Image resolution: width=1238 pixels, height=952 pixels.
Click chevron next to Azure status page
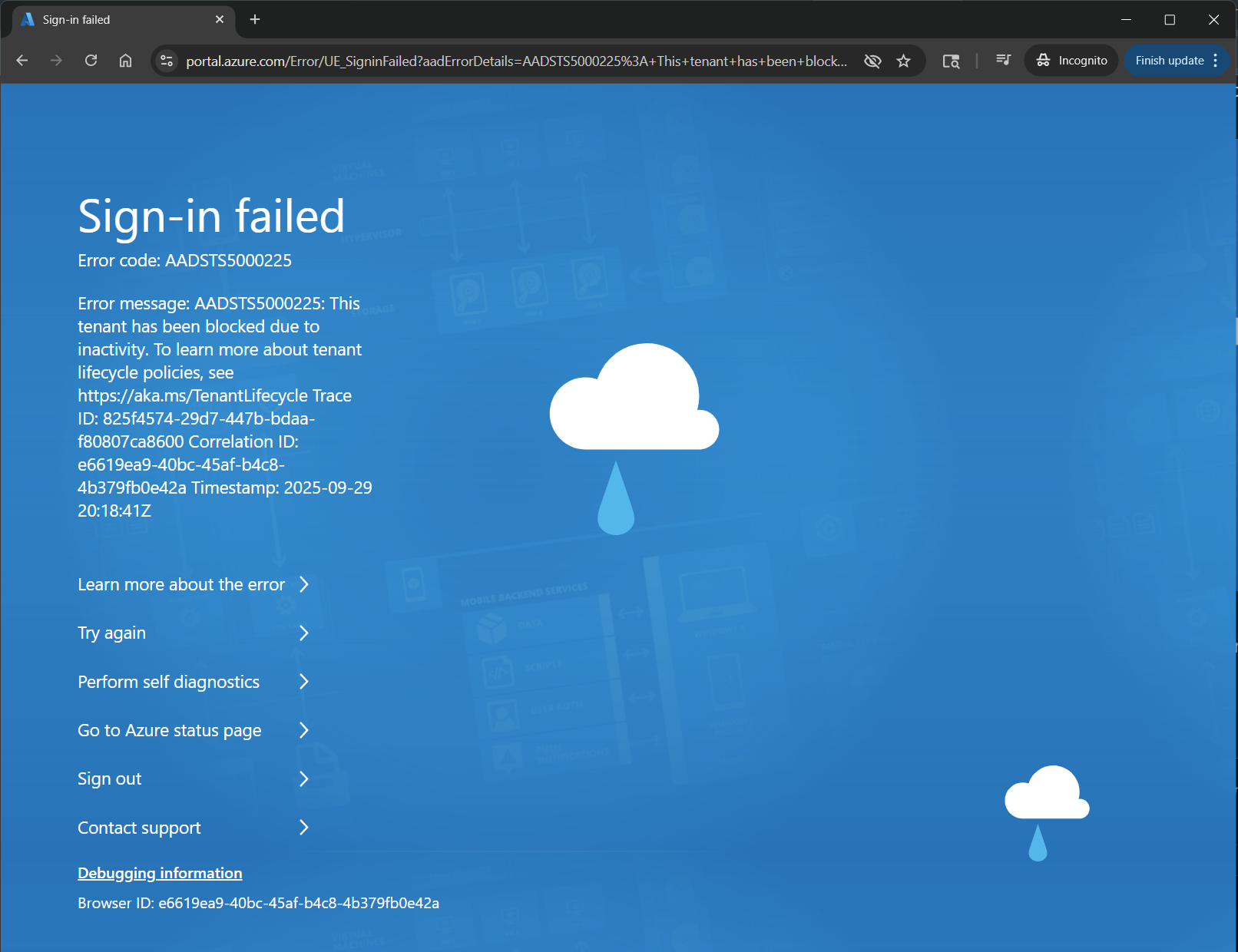[x=304, y=730]
